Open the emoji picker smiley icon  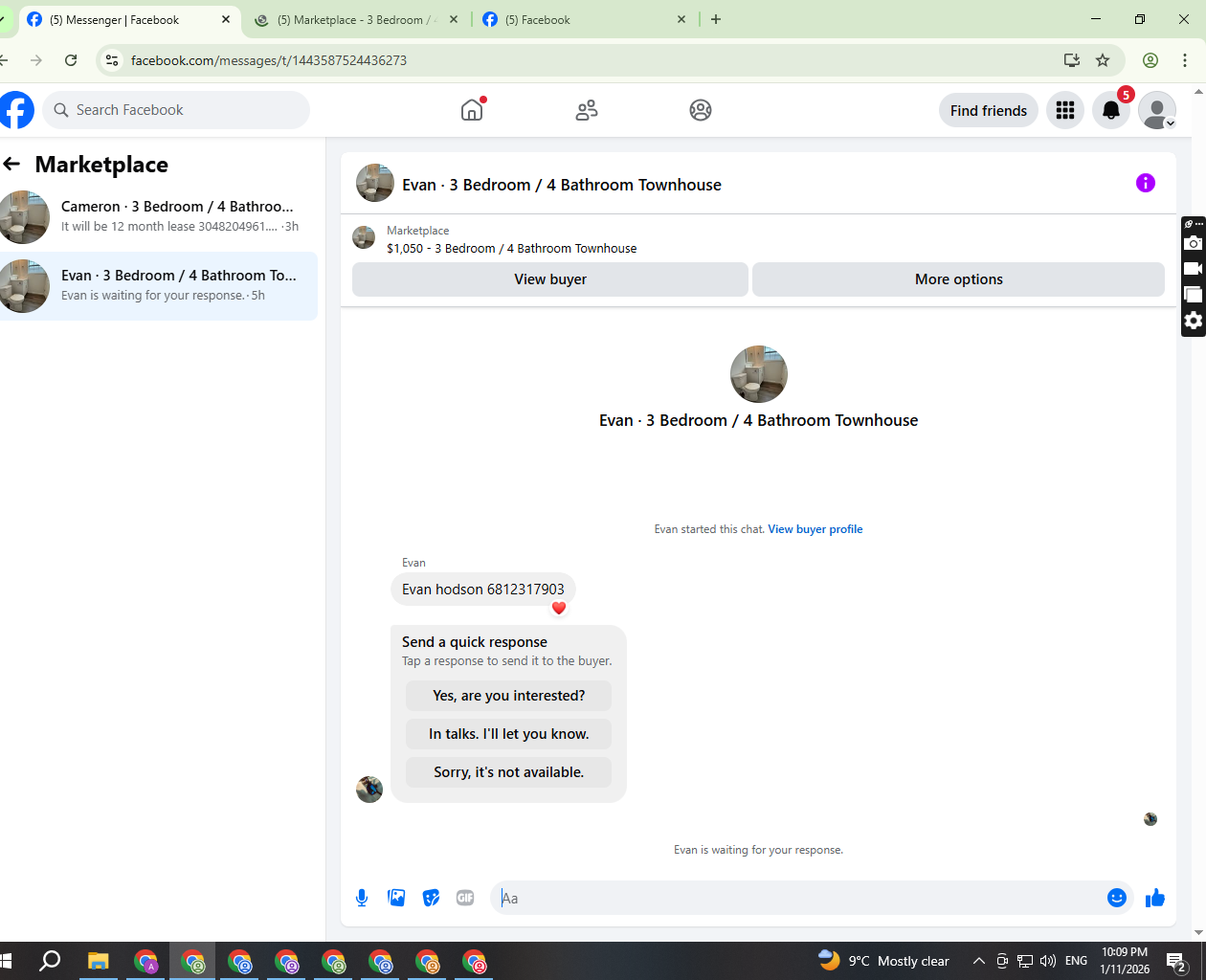click(x=1116, y=898)
